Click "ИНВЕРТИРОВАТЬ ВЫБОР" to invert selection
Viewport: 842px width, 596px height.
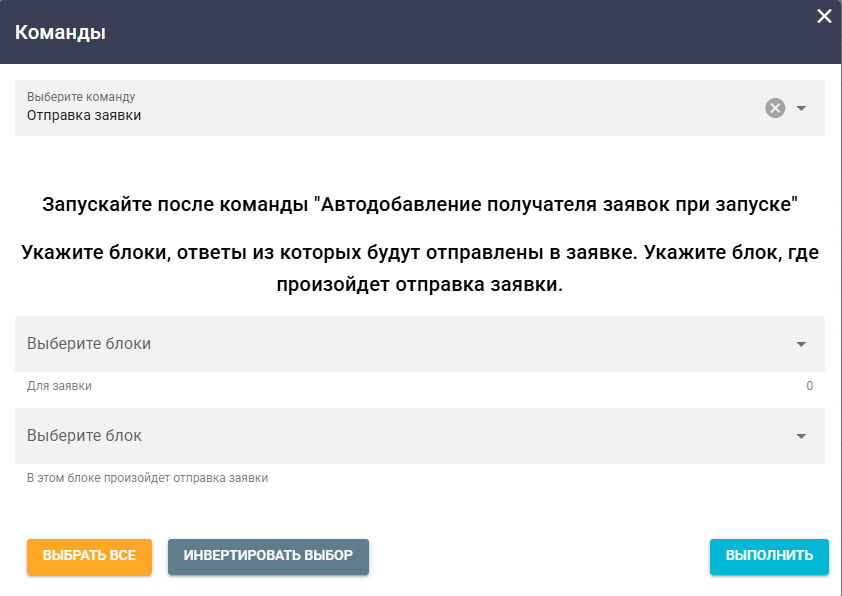pos(268,557)
